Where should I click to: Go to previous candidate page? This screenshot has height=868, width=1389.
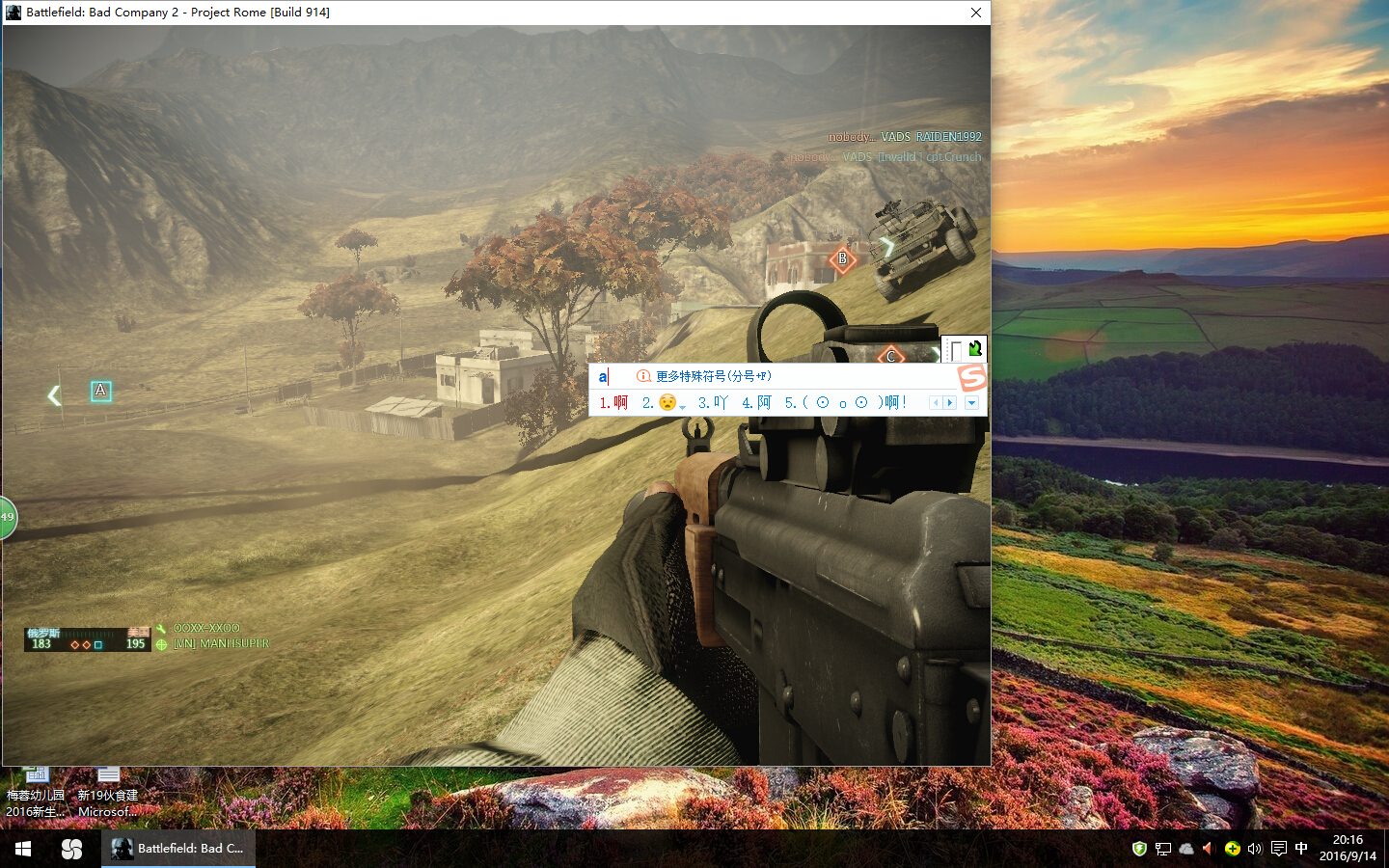(936, 403)
